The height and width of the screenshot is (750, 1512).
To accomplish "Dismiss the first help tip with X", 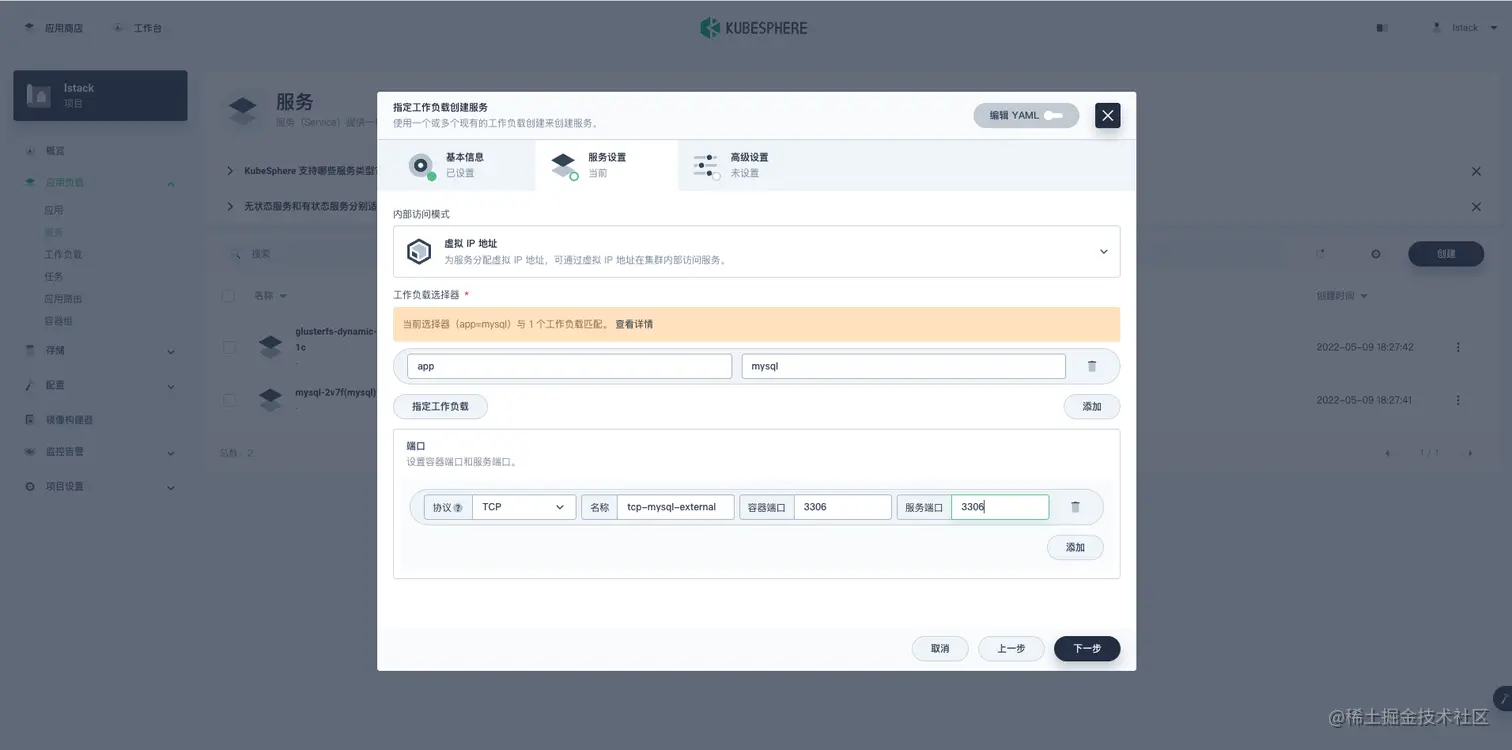I will pos(1476,171).
